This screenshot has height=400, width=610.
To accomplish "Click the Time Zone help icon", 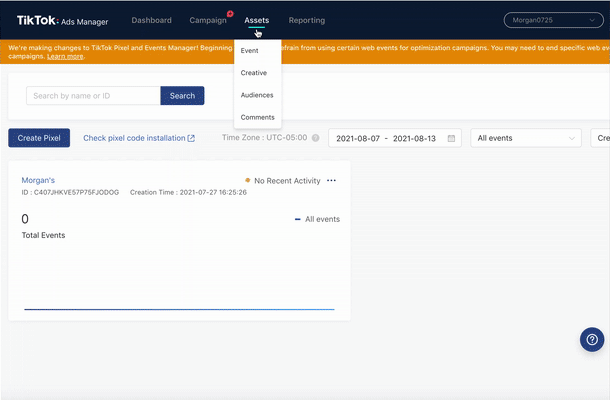I will coord(316,138).
